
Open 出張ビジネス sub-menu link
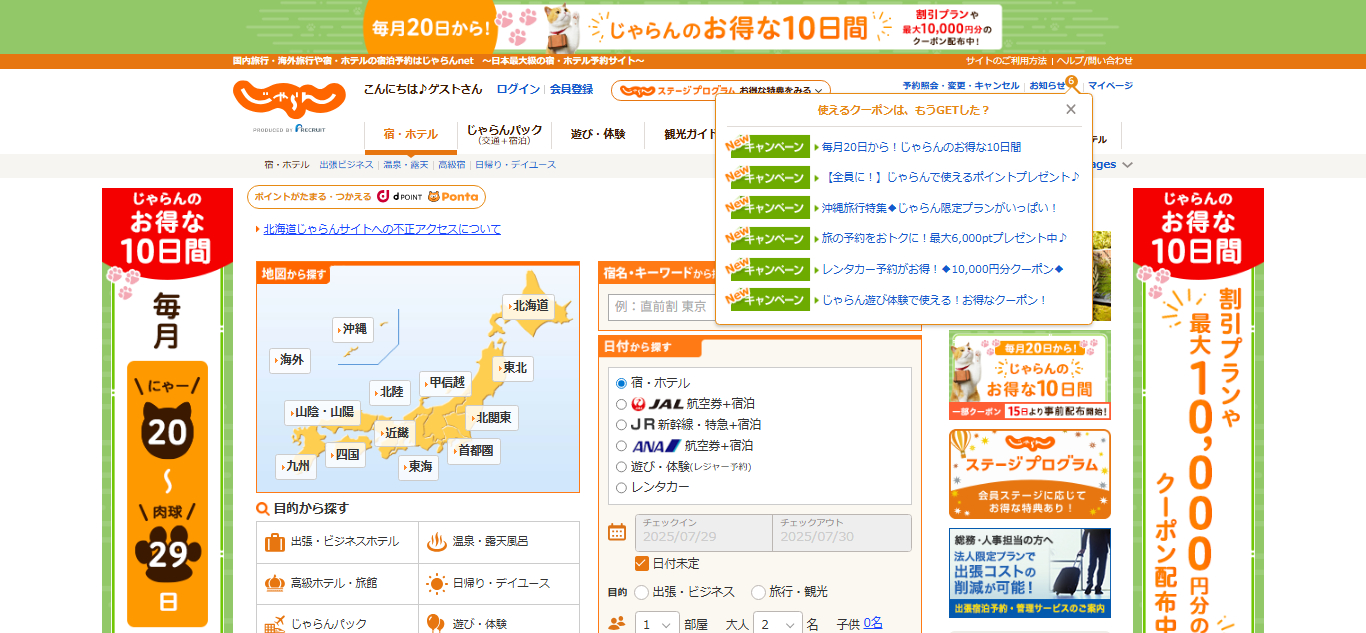point(346,165)
